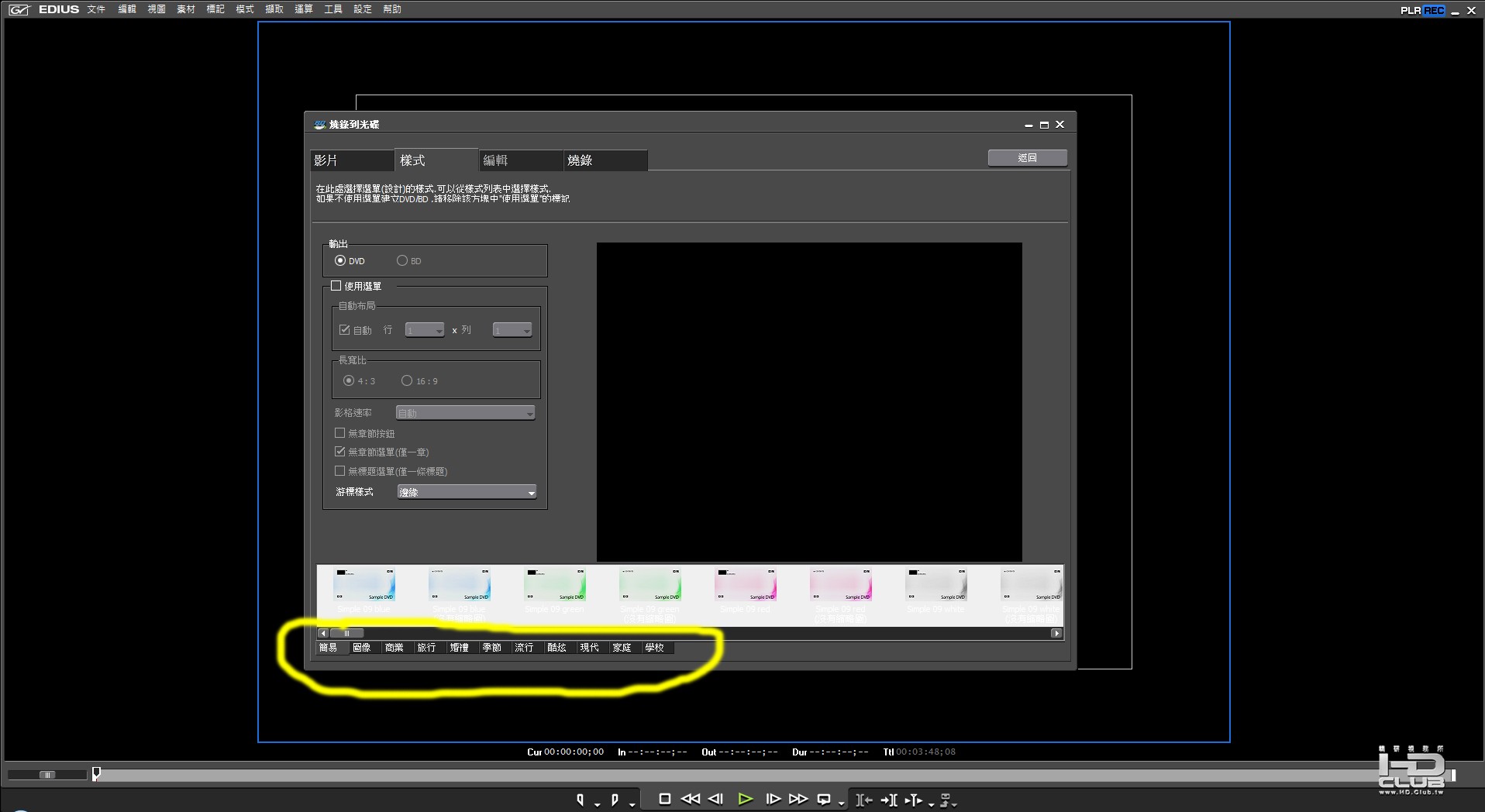
Task: Click the PLR mode indicator
Action: [1411, 10]
